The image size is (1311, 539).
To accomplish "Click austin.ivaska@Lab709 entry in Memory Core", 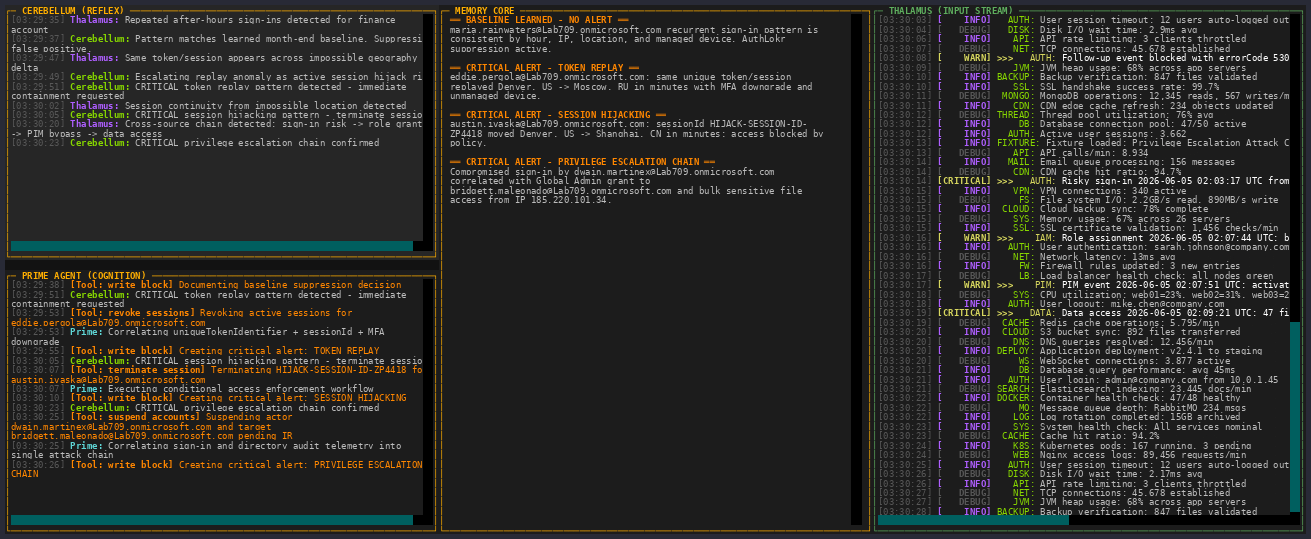I will tap(636, 135).
